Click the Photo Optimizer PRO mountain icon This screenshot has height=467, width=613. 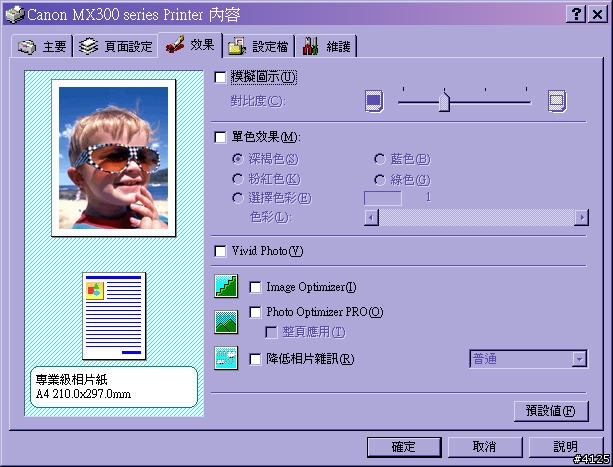226,322
